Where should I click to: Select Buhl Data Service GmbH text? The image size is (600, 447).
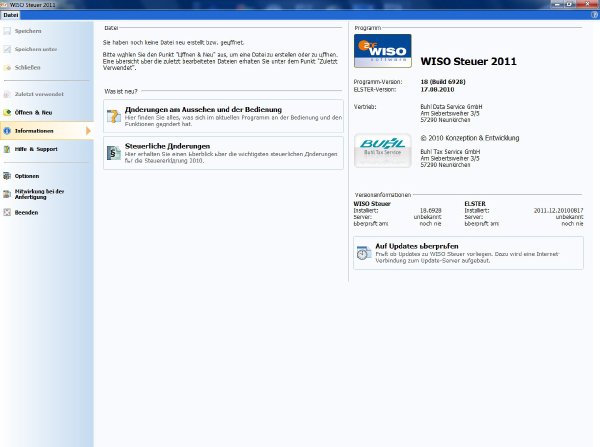(451, 106)
